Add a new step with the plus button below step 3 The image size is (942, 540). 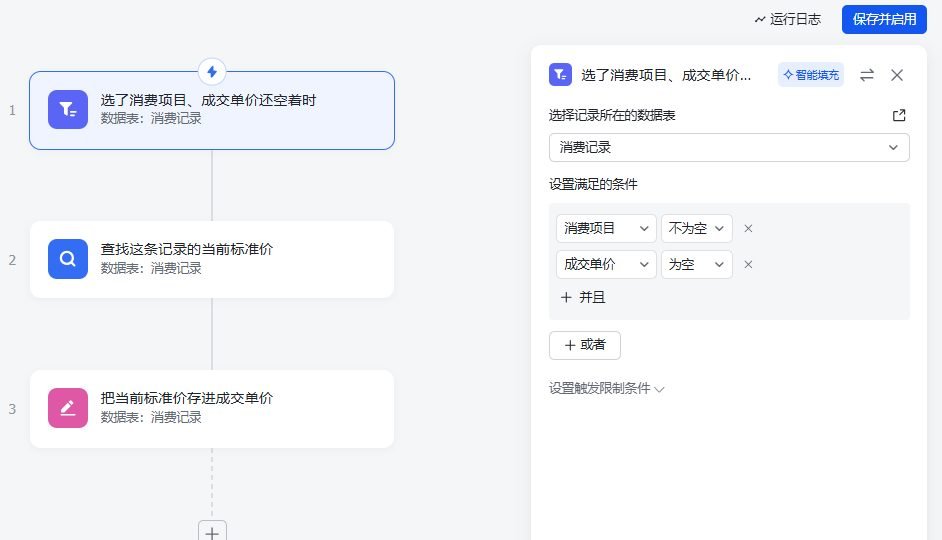click(212, 532)
